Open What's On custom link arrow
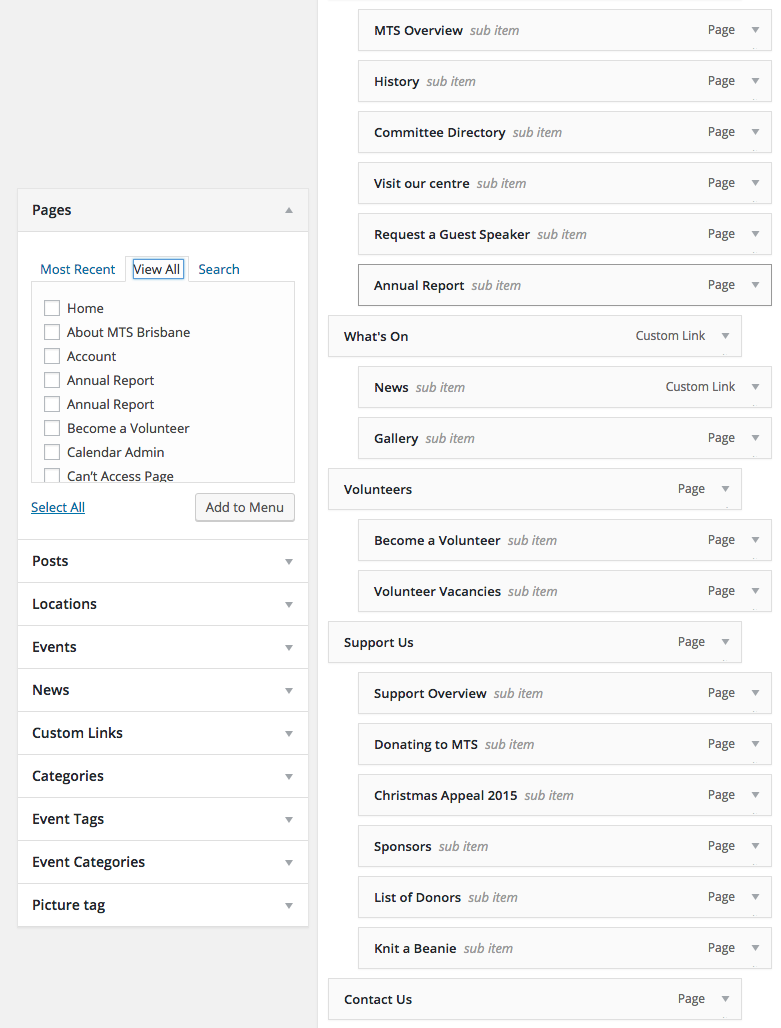 point(725,336)
